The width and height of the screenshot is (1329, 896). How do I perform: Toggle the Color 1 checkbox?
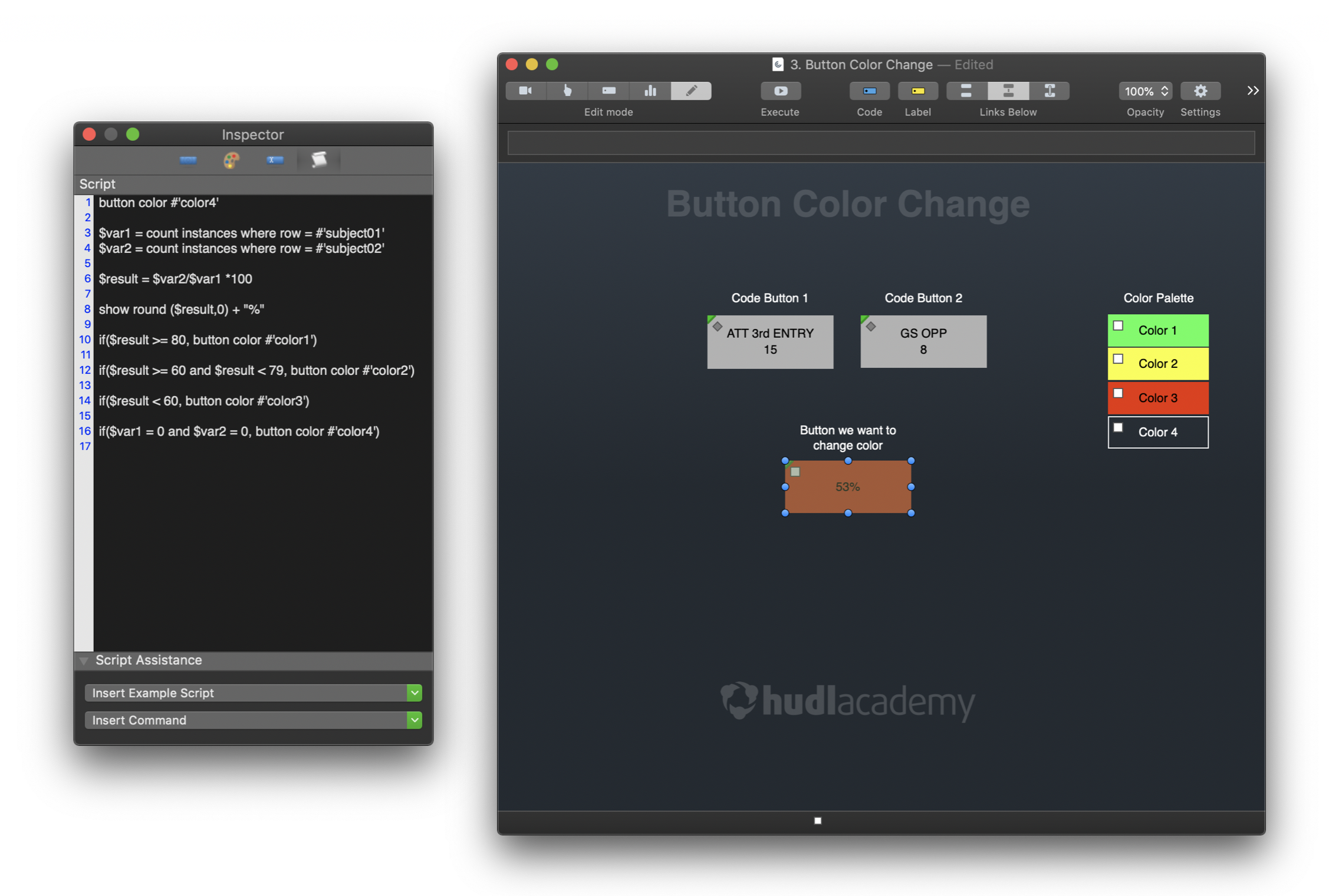click(x=1119, y=325)
